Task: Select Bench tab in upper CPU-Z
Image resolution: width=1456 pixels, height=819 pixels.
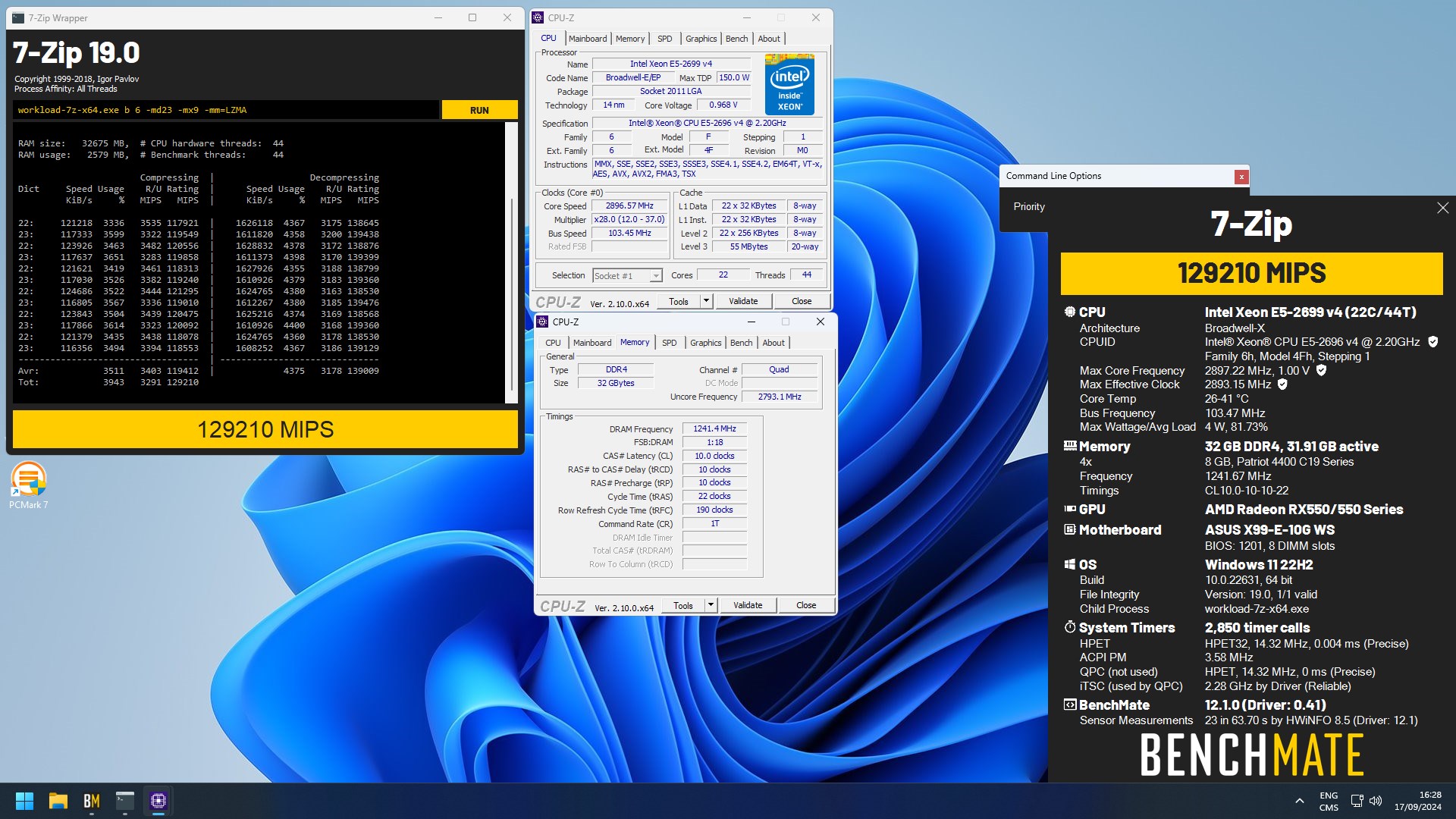Action: [x=736, y=39]
